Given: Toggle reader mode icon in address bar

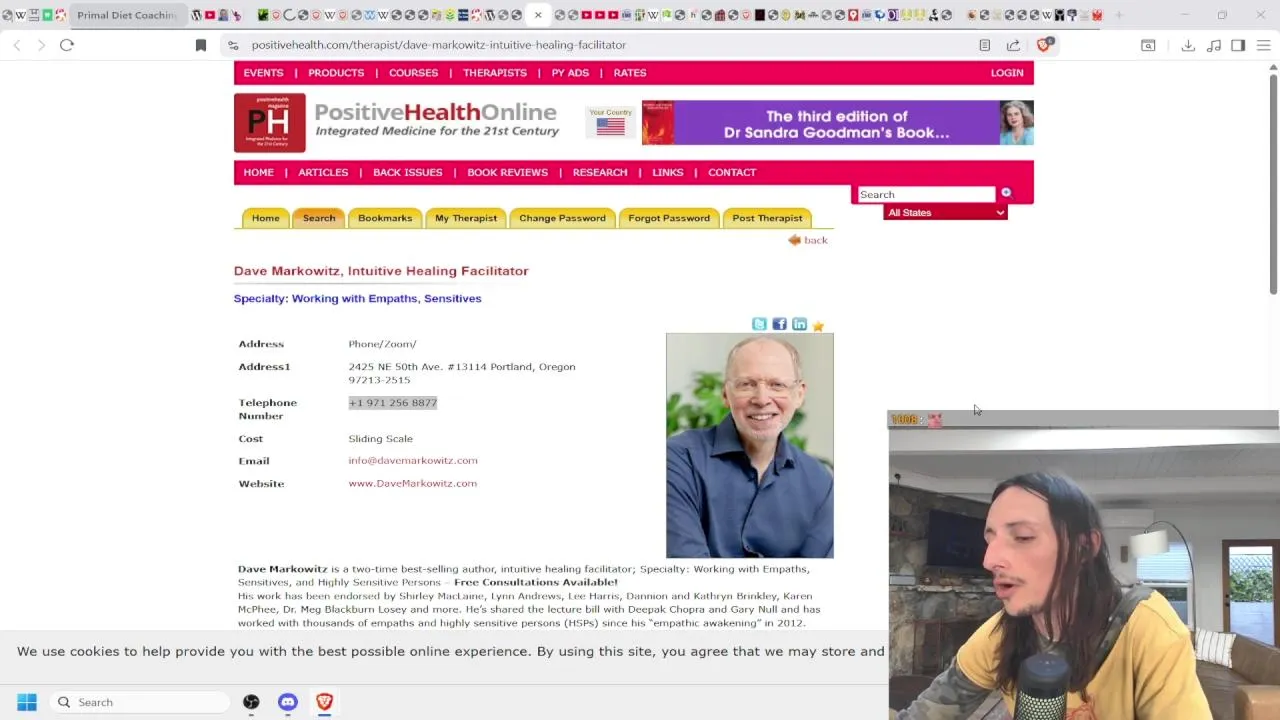Looking at the screenshot, I should pos(985,45).
